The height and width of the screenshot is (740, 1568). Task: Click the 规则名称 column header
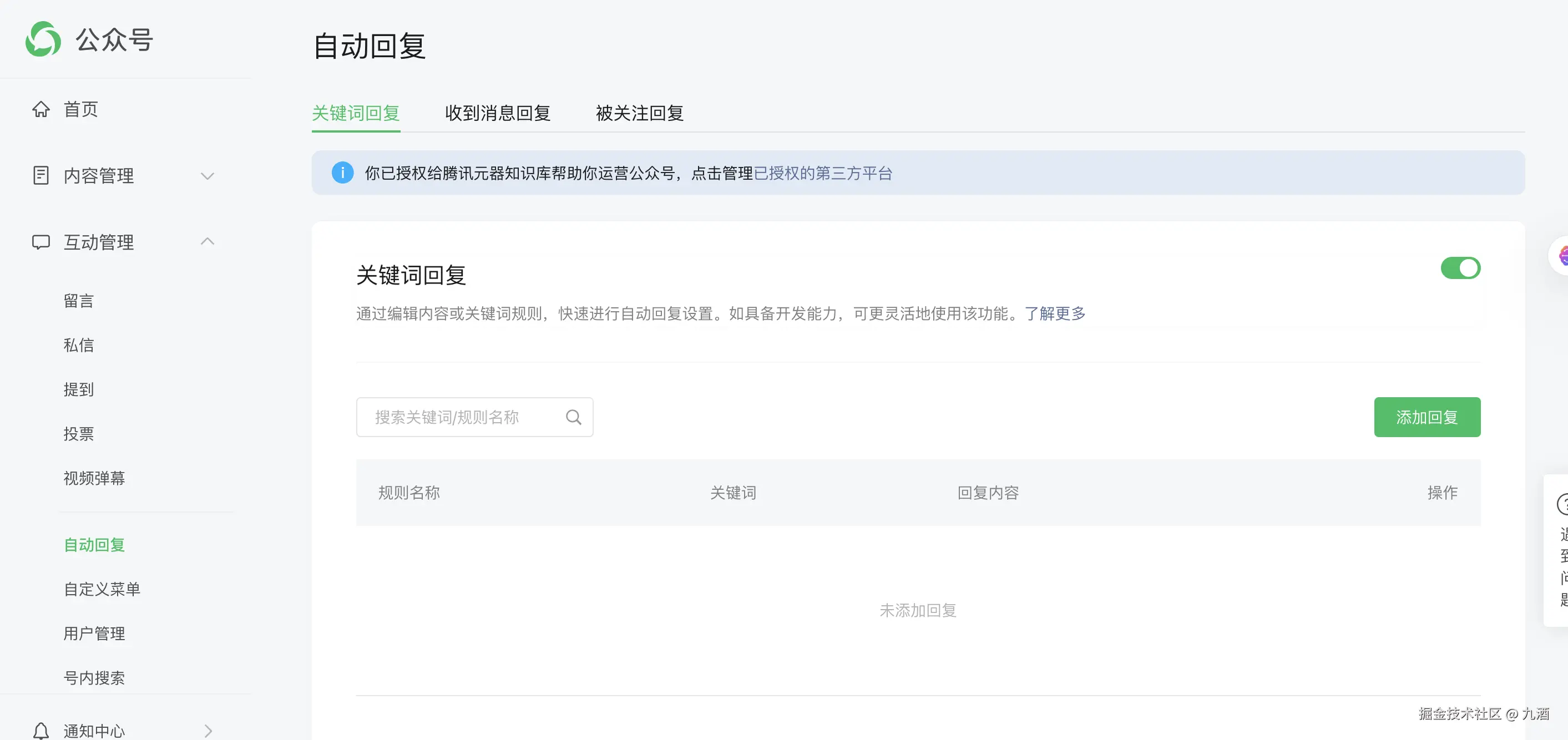[409, 493]
